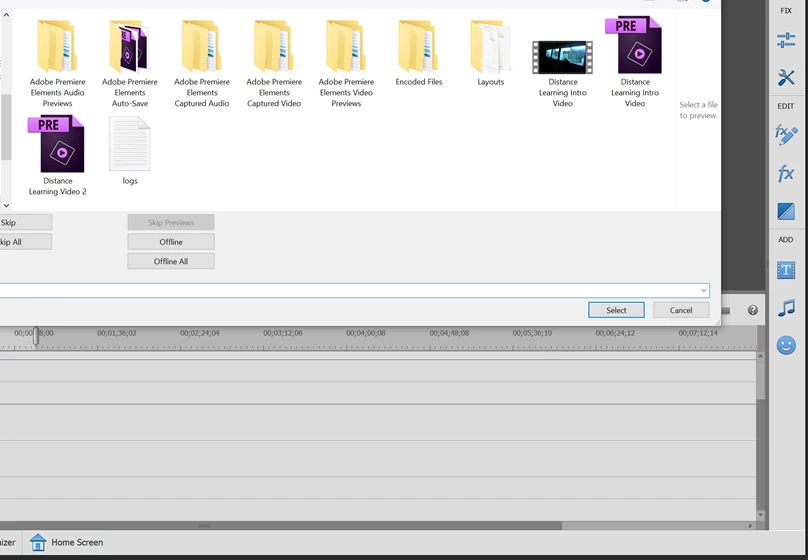Select Adobe Premiere Elements Captured Video folder

[274, 63]
